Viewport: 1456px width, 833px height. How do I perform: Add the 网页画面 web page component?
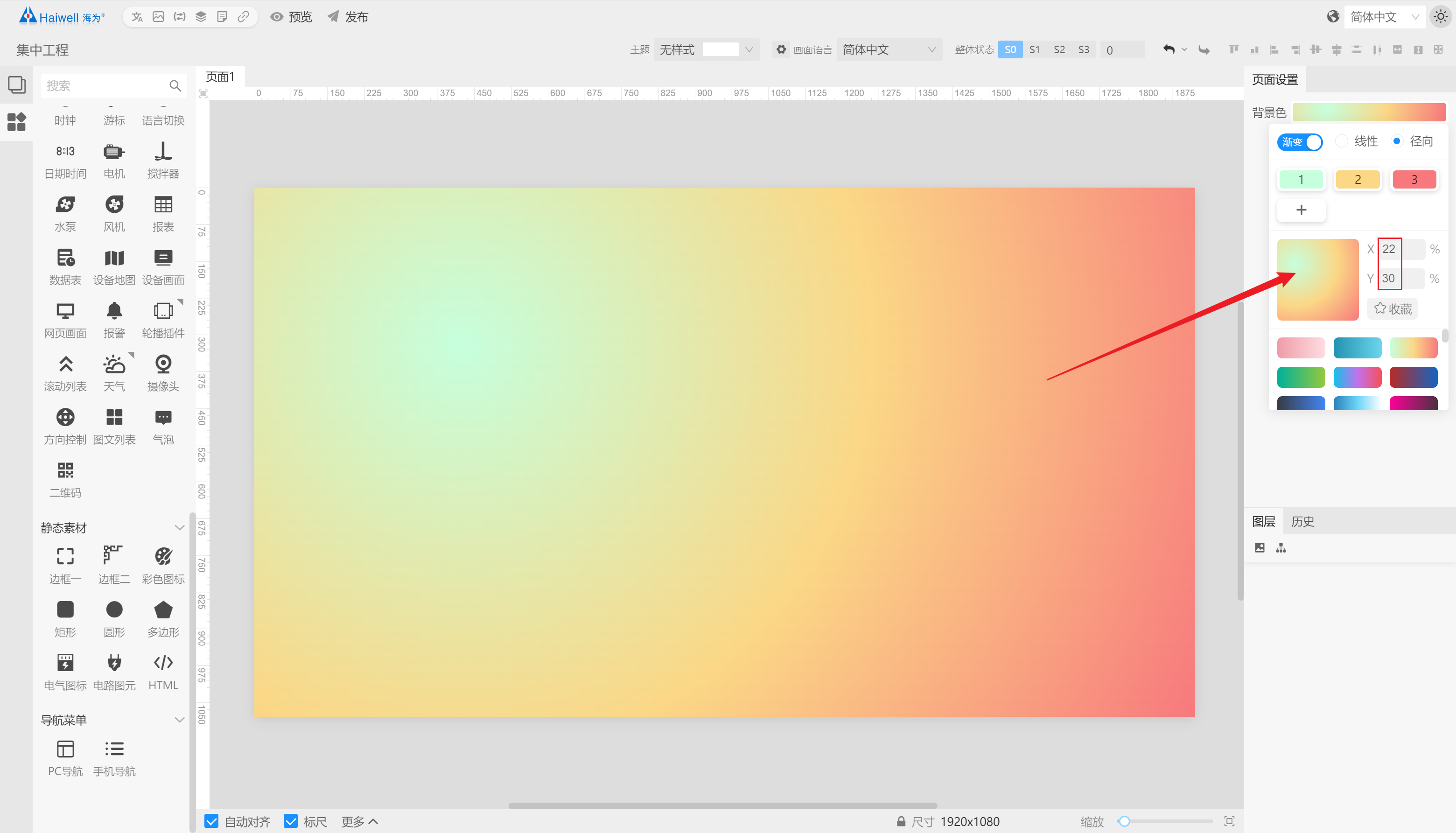(65, 320)
